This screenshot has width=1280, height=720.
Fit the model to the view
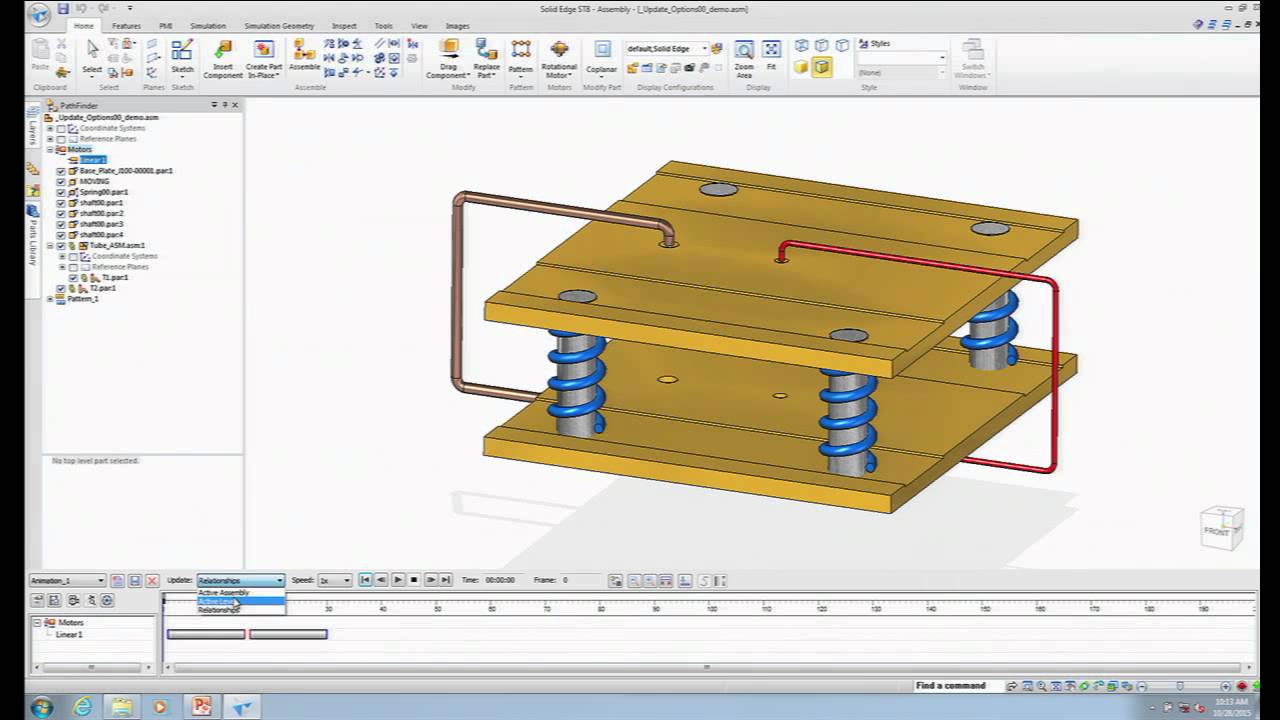tap(771, 56)
